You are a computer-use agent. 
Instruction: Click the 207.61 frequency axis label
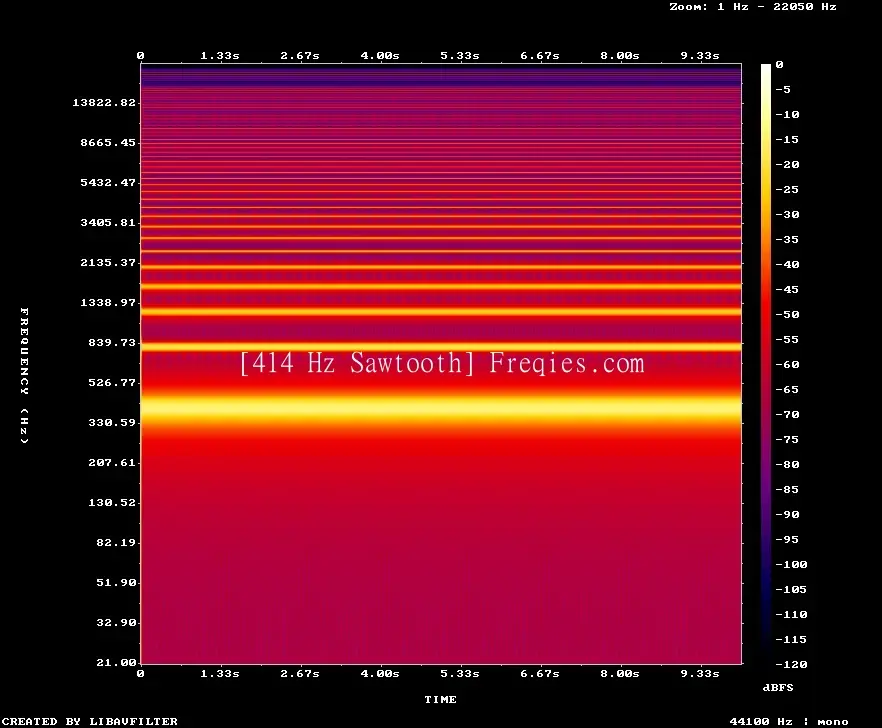click(x=112, y=462)
